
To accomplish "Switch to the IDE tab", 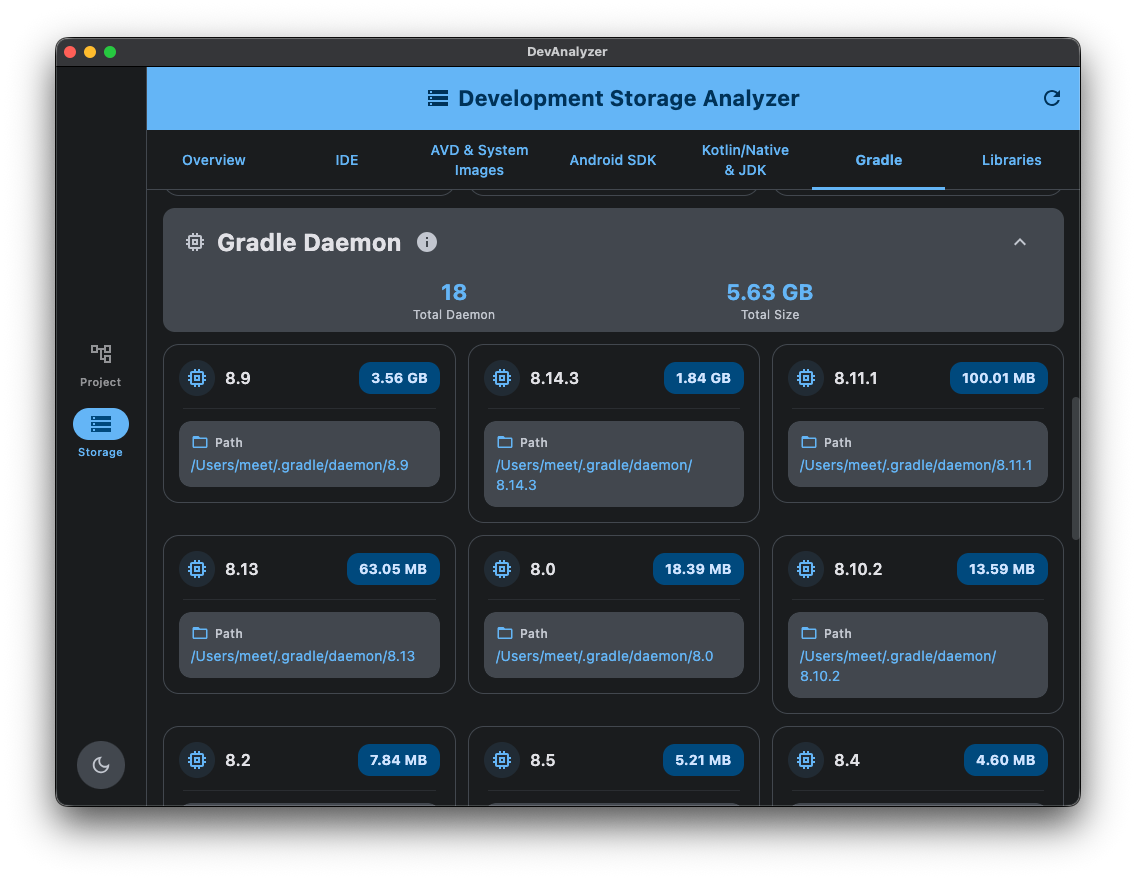I will [346, 160].
